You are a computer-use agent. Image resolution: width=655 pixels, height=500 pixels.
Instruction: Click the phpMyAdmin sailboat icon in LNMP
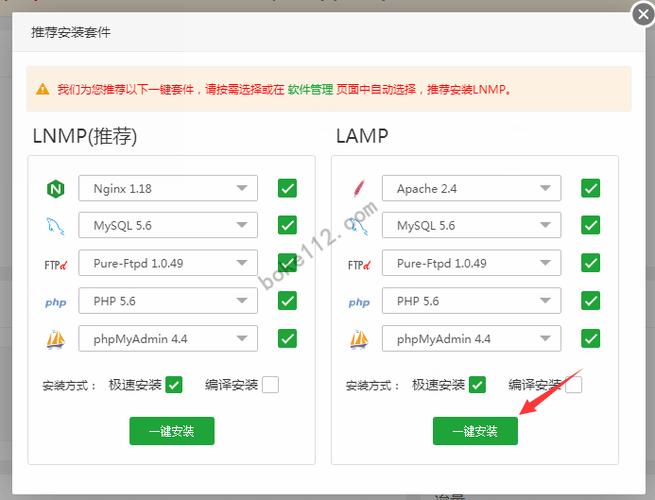56,339
